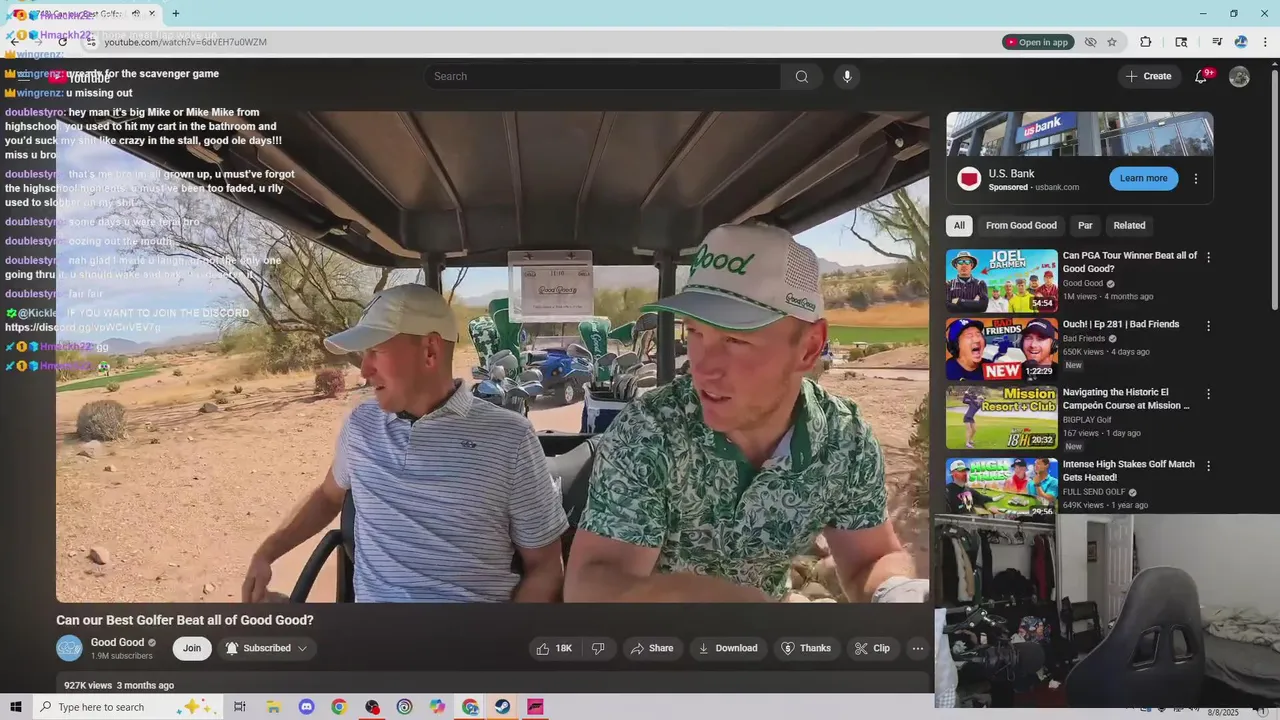Click the U.S. Bank ad banner image
This screenshot has width=1280, height=720.
(1080, 133)
